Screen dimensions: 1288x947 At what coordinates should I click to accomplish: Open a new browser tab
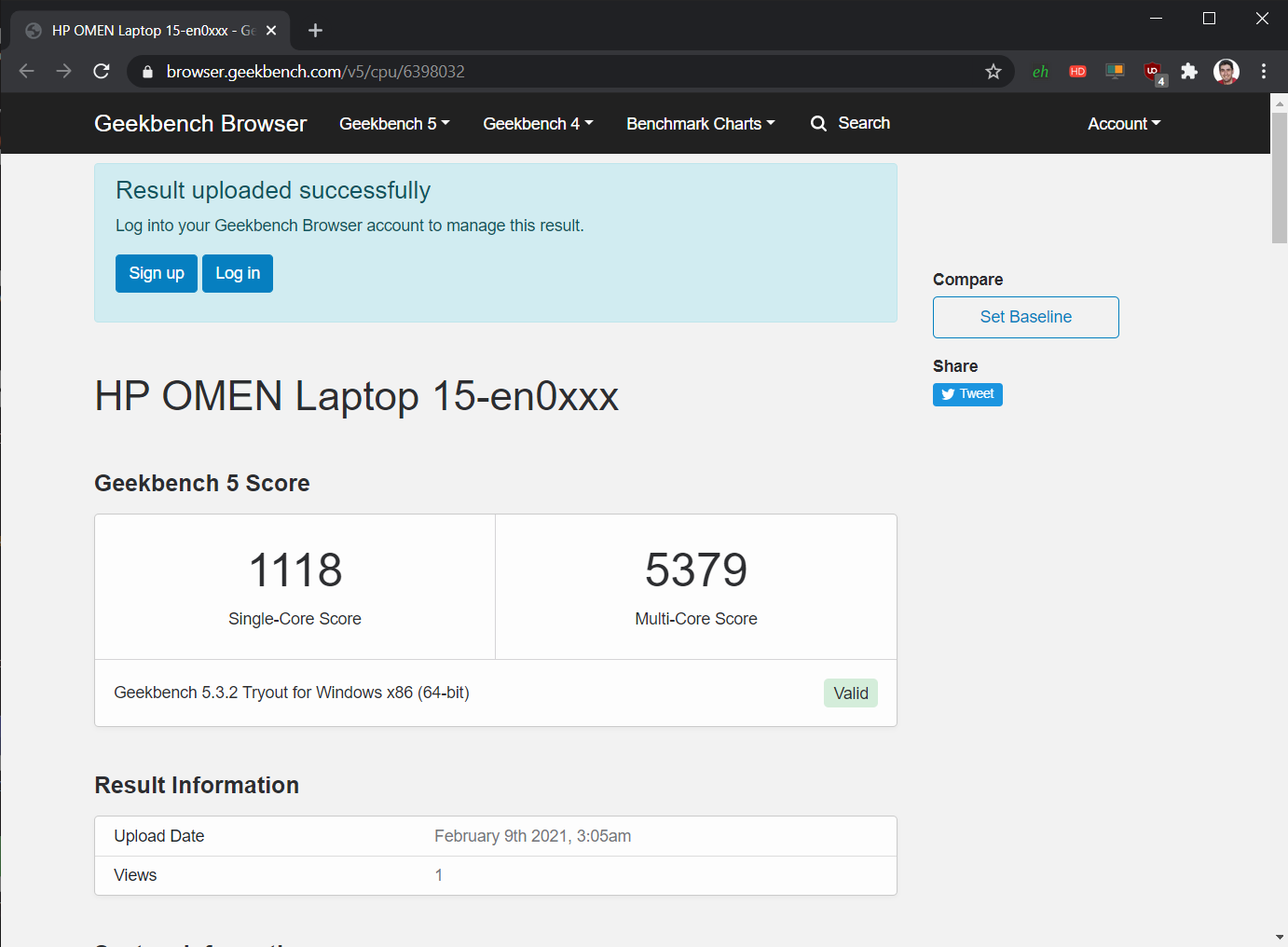coord(315,31)
